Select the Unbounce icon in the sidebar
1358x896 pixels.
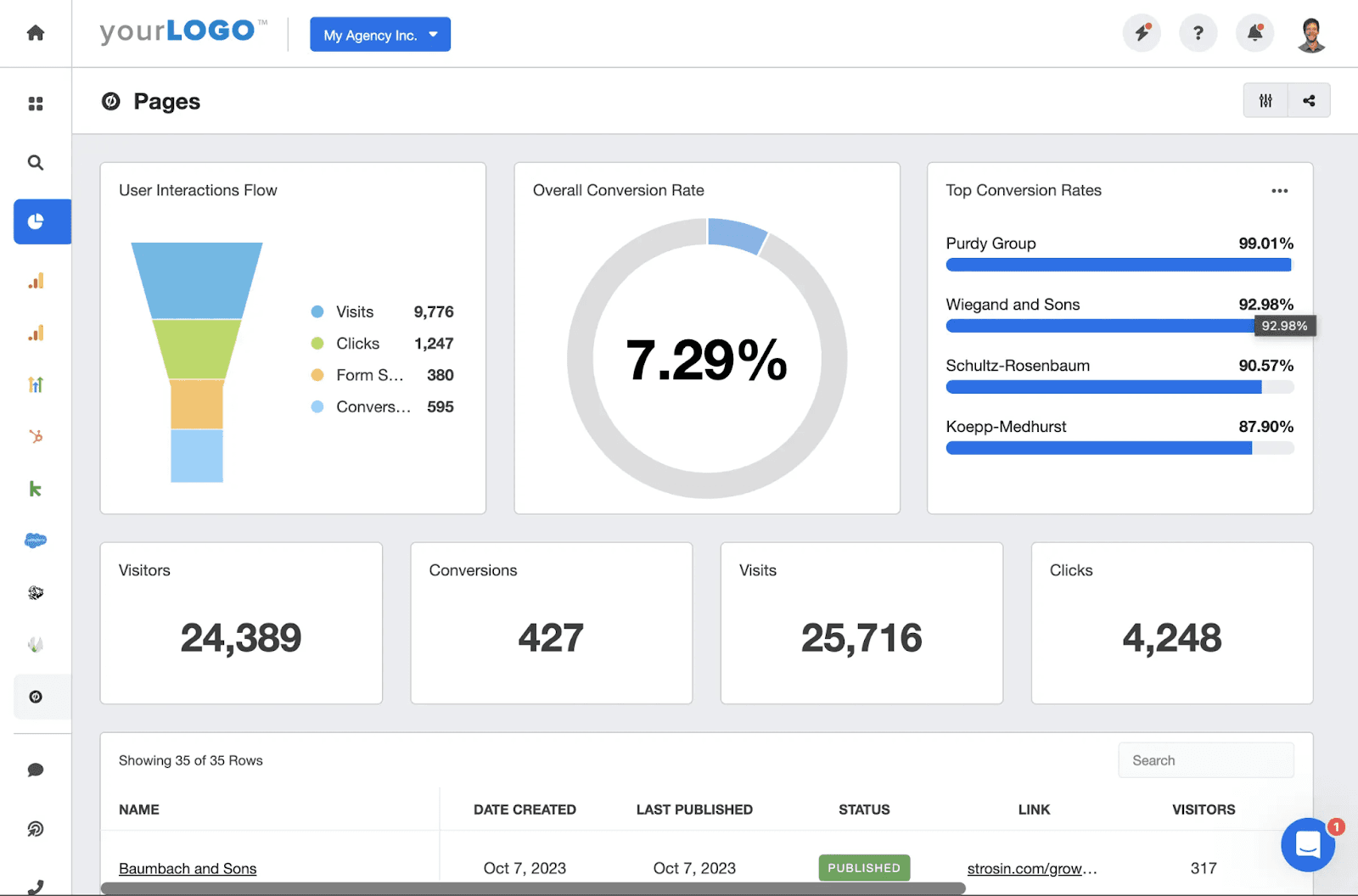pyautogui.click(x=36, y=696)
